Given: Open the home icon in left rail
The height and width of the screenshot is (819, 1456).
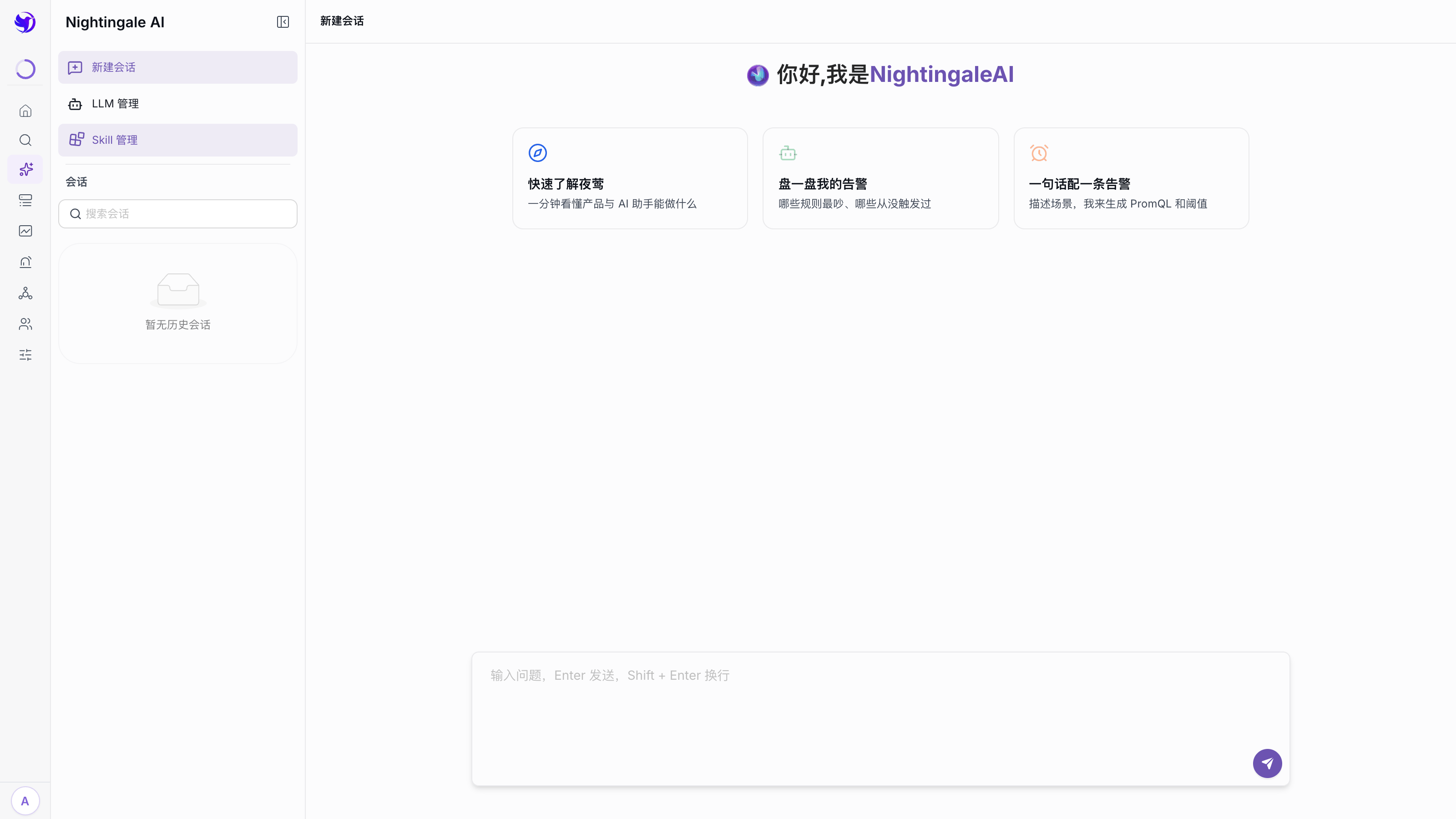Looking at the screenshot, I should tap(25, 111).
